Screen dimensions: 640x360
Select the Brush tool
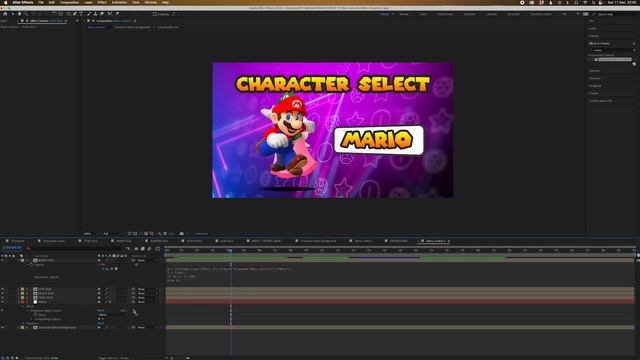click(89, 14)
